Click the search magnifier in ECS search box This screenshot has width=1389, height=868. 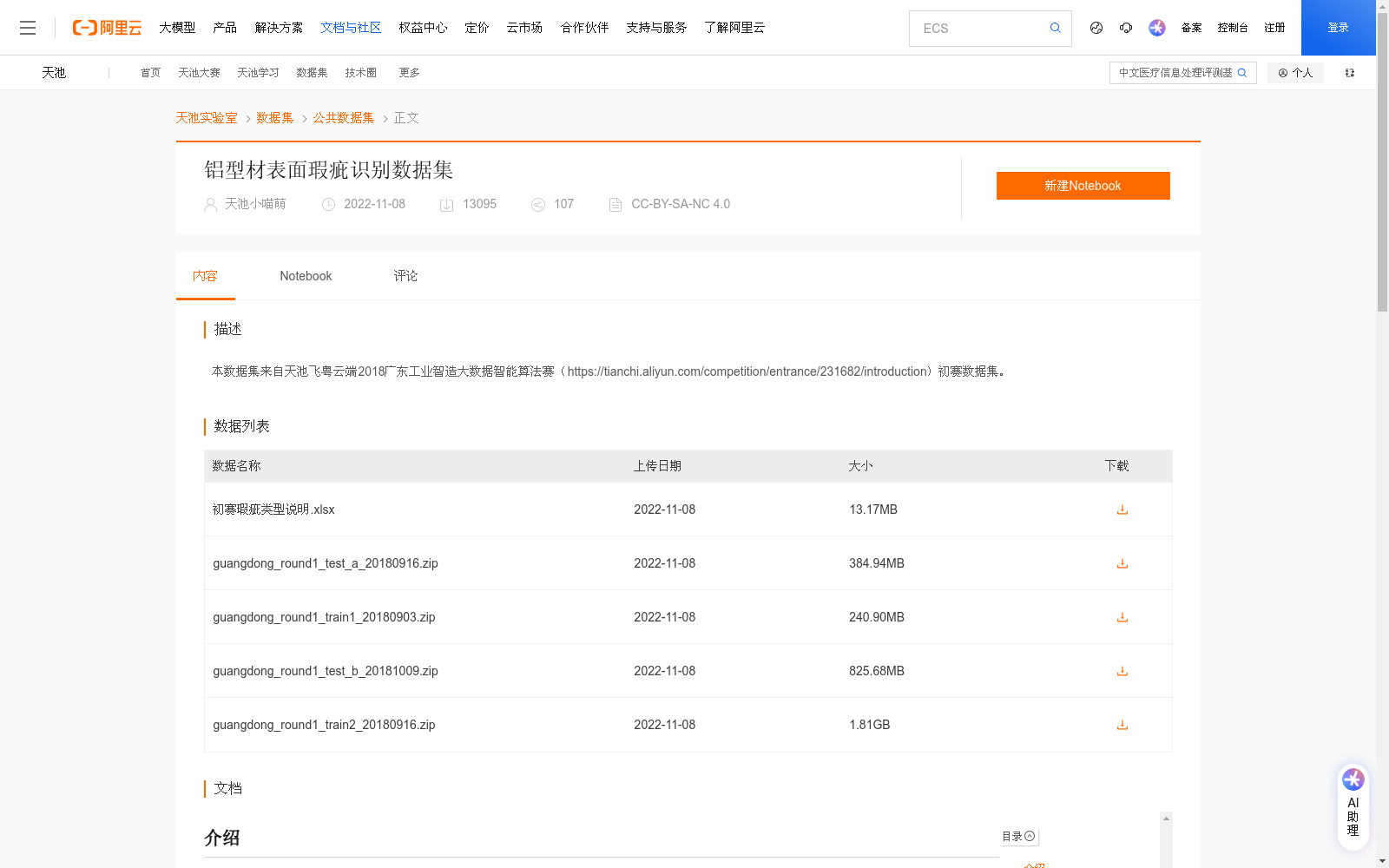(1055, 28)
